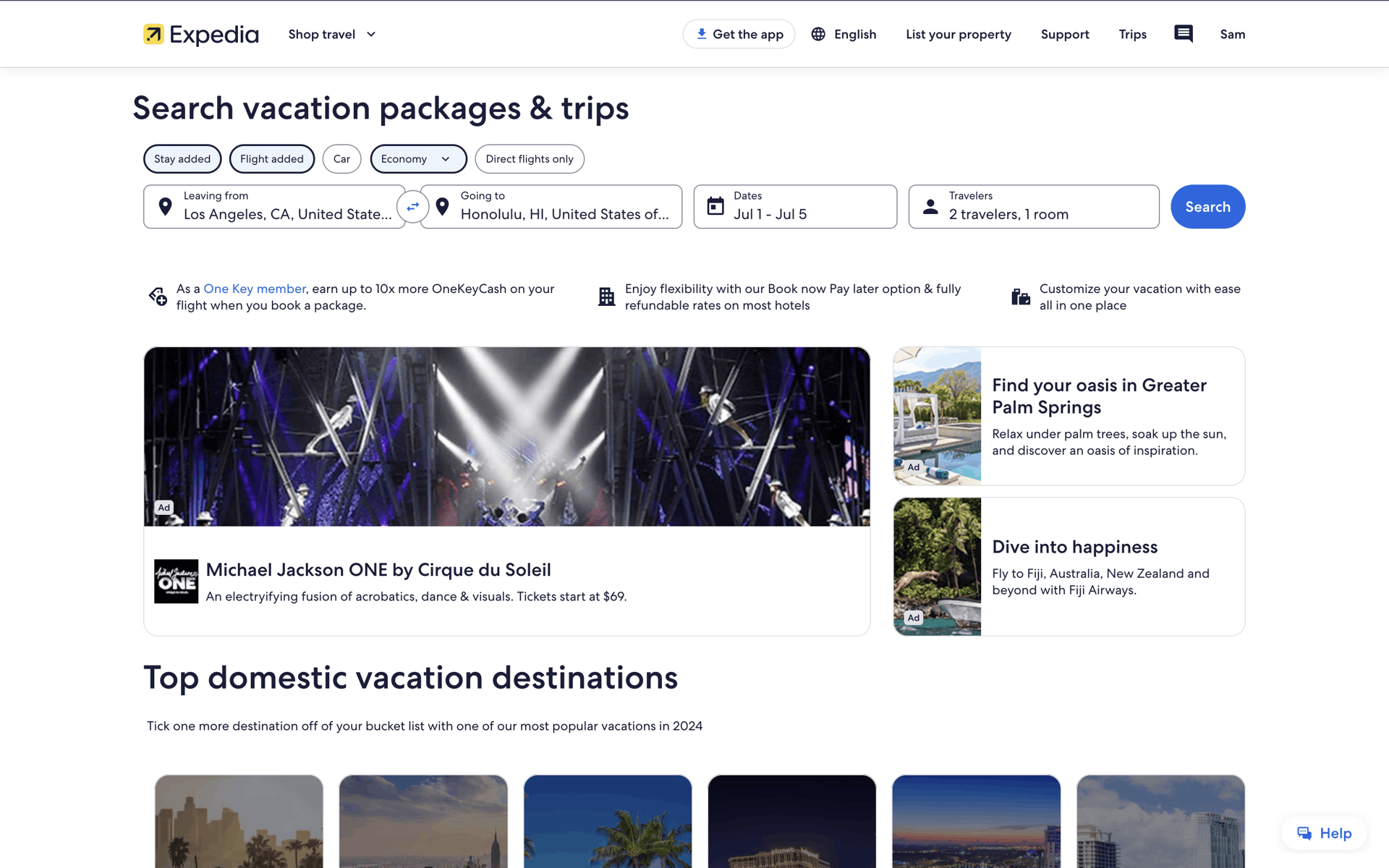Image resolution: width=1389 pixels, height=868 pixels.
Task: Click the globe icon beside English
Action: (818, 34)
